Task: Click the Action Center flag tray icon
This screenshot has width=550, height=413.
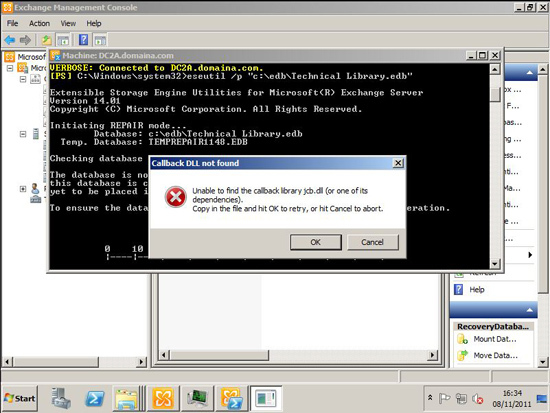Action: point(444,398)
